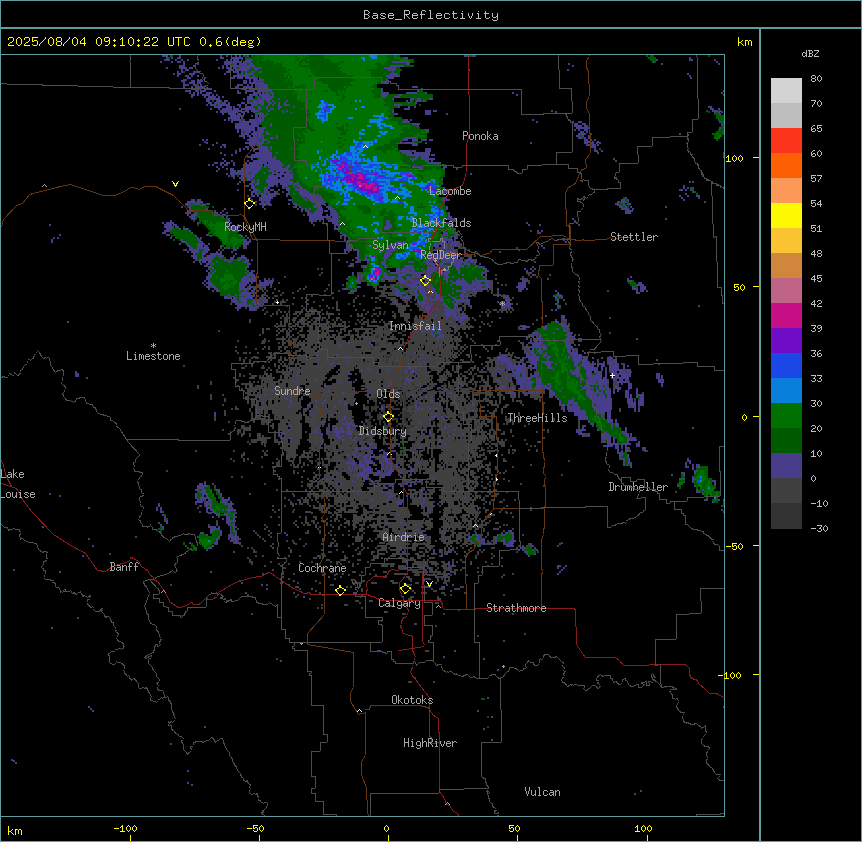
Task: Click the asterisk marker above Limestone
Action: [153, 346]
